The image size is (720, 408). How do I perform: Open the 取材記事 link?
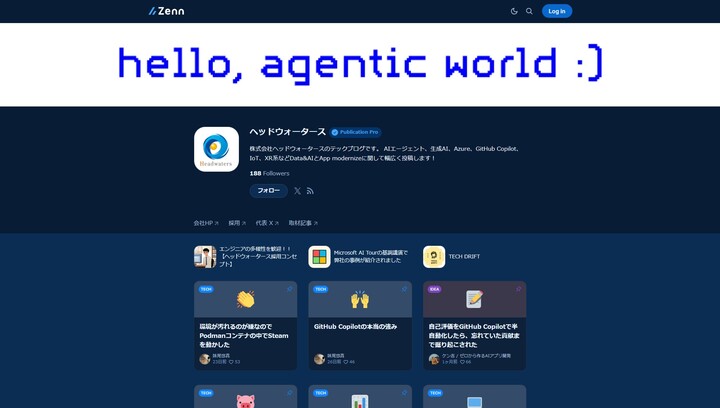point(303,223)
